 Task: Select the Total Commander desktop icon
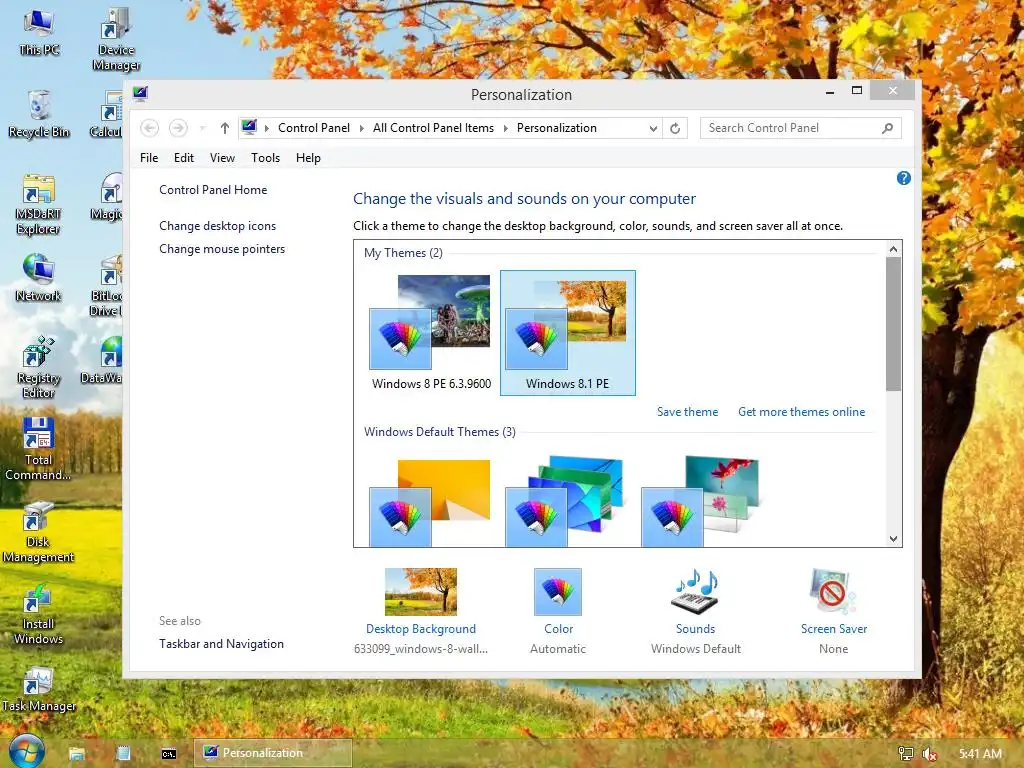[x=39, y=449]
